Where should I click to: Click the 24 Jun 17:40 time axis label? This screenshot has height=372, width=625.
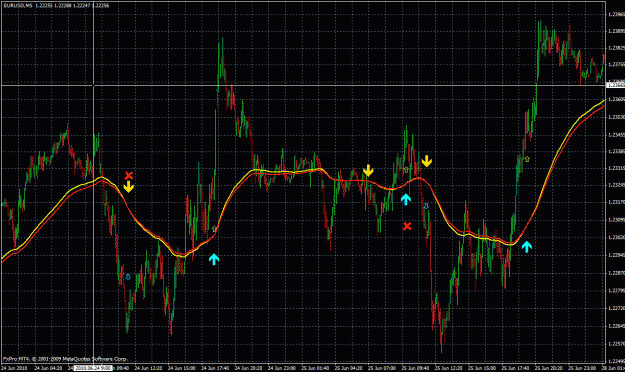pyautogui.click(x=215, y=368)
